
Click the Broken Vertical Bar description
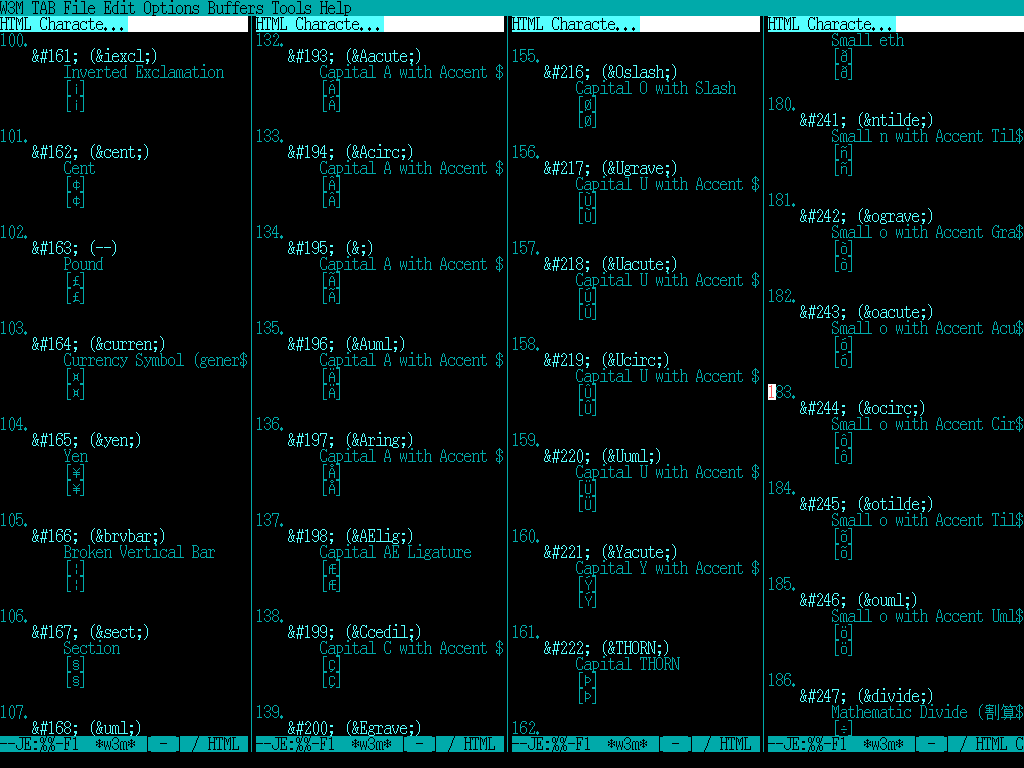click(140, 552)
